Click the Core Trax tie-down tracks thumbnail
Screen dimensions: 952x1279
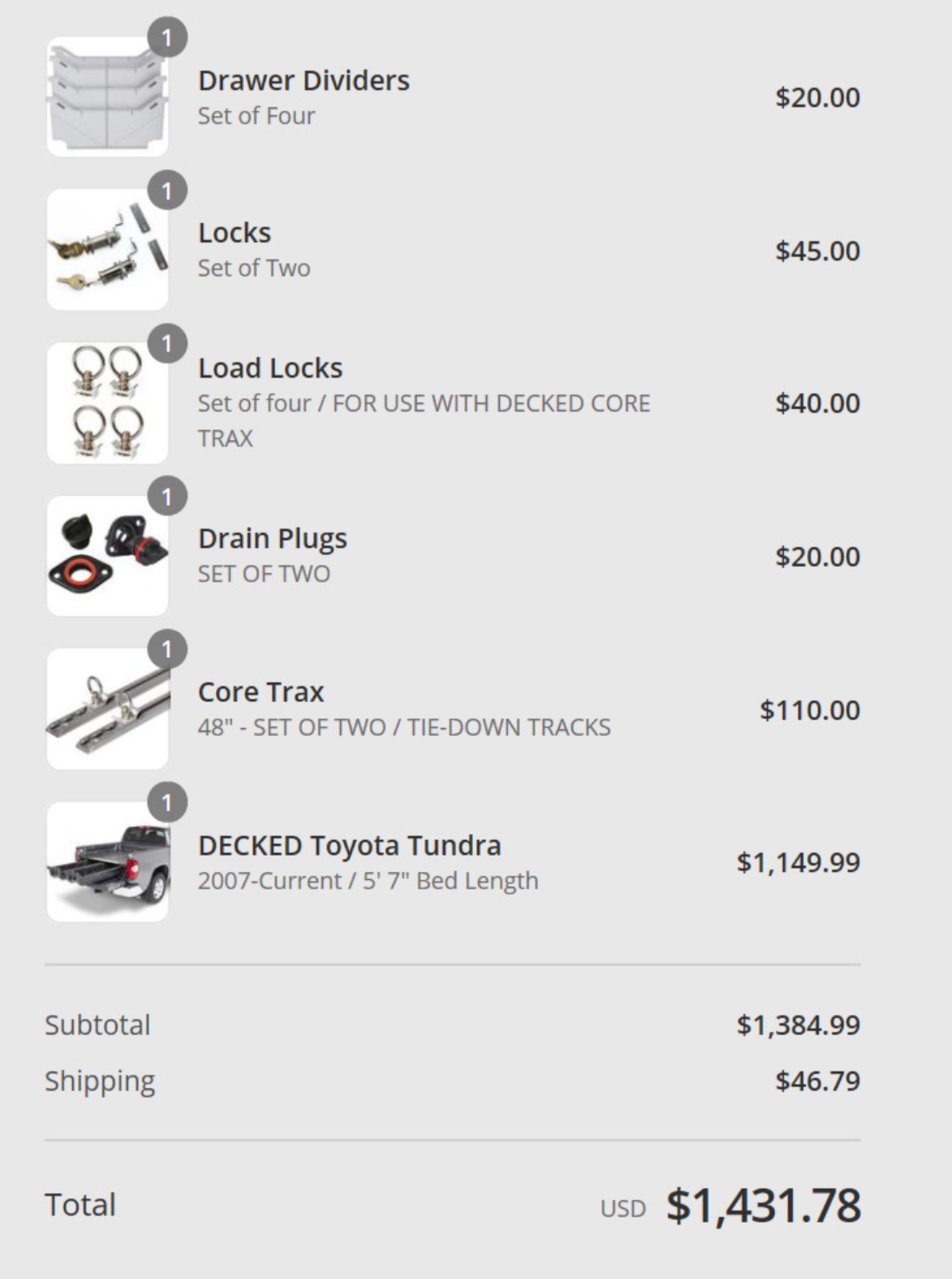pyautogui.click(x=108, y=709)
